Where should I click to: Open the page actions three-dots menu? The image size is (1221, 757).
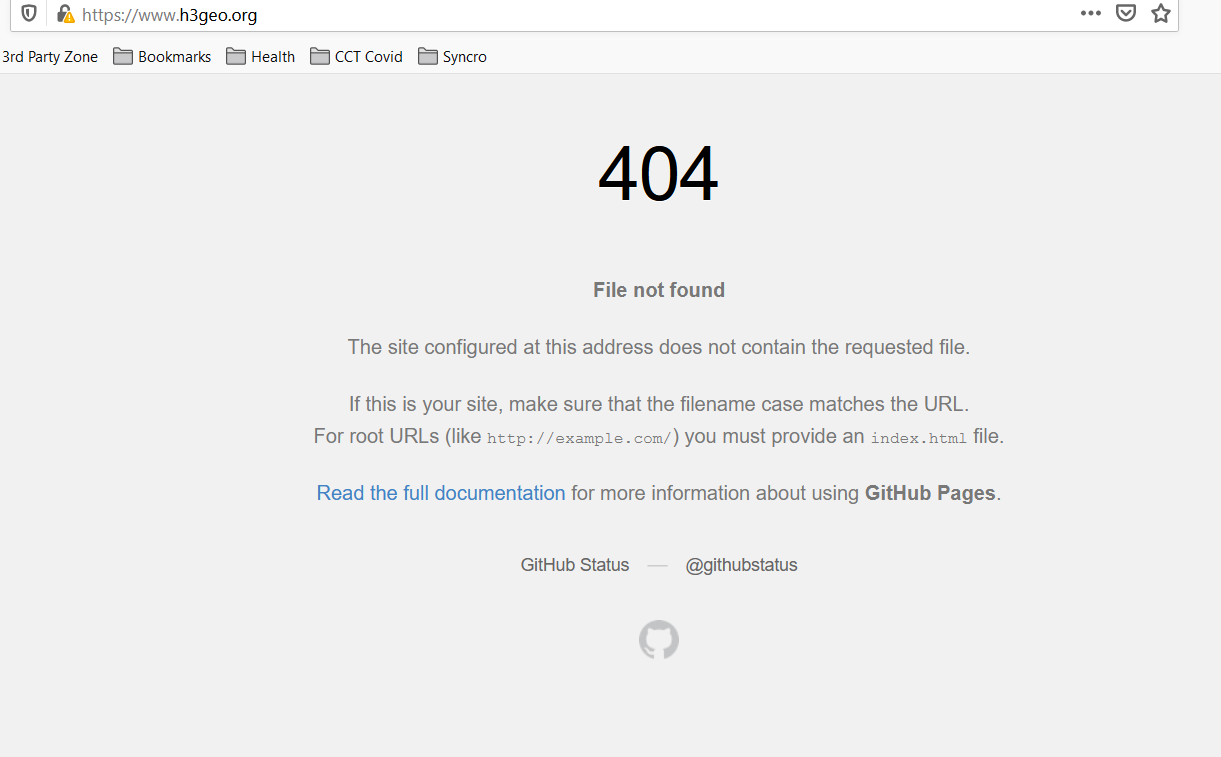pyautogui.click(x=1091, y=14)
